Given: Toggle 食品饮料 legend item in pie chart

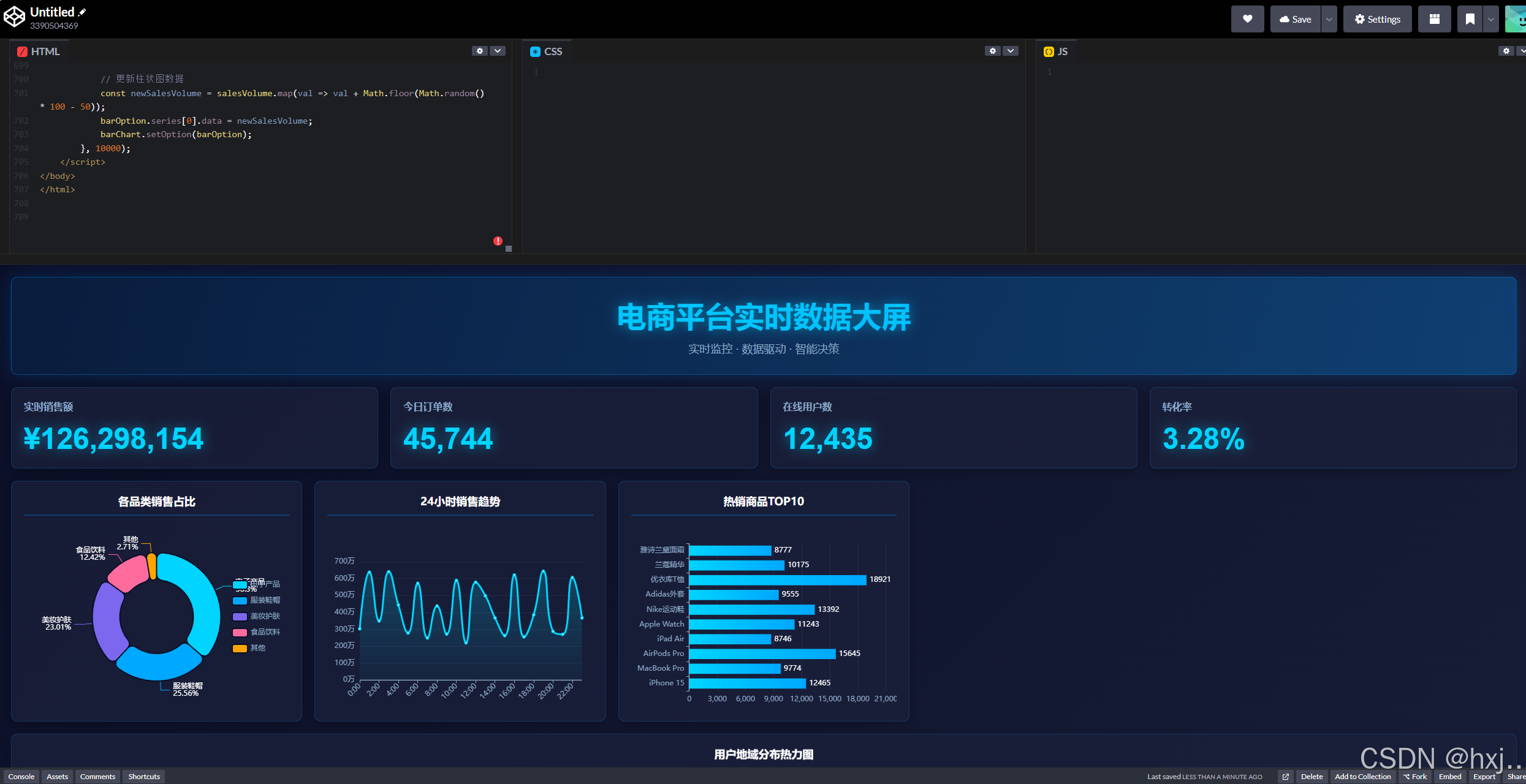Looking at the screenshot, I should click(264, 632).
